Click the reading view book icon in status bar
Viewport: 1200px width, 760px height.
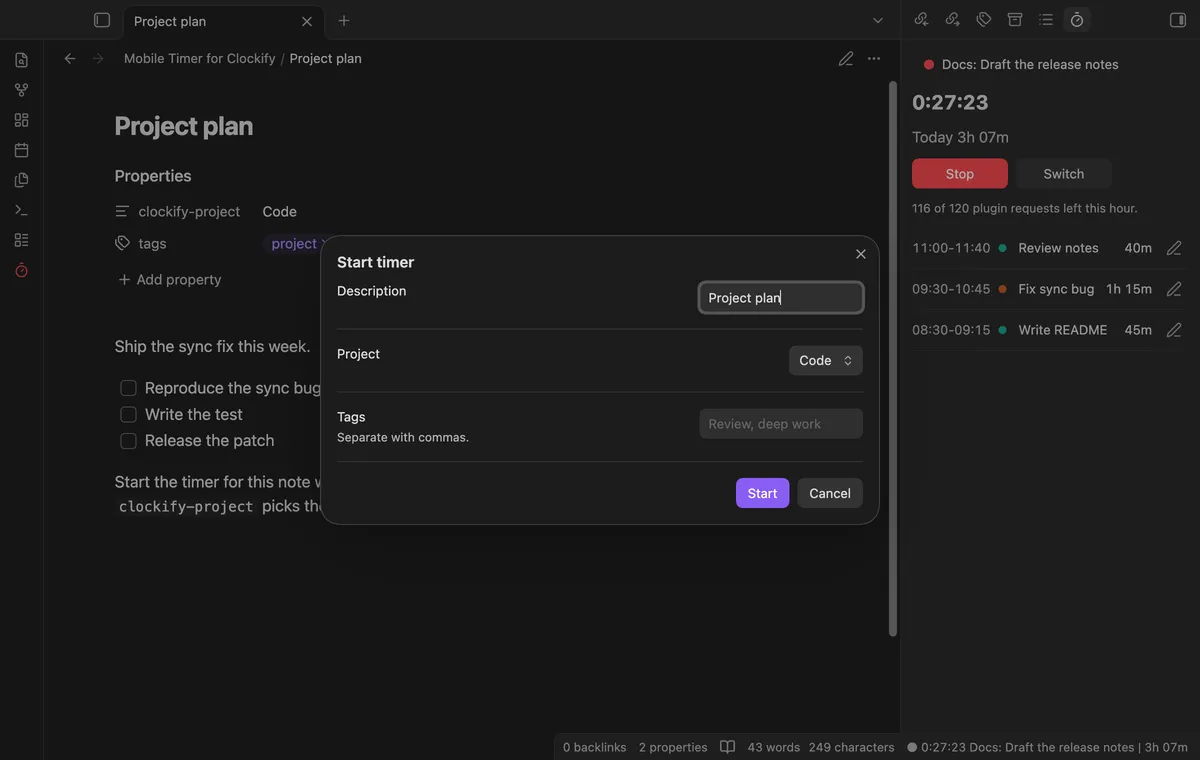tap(728, 747)
